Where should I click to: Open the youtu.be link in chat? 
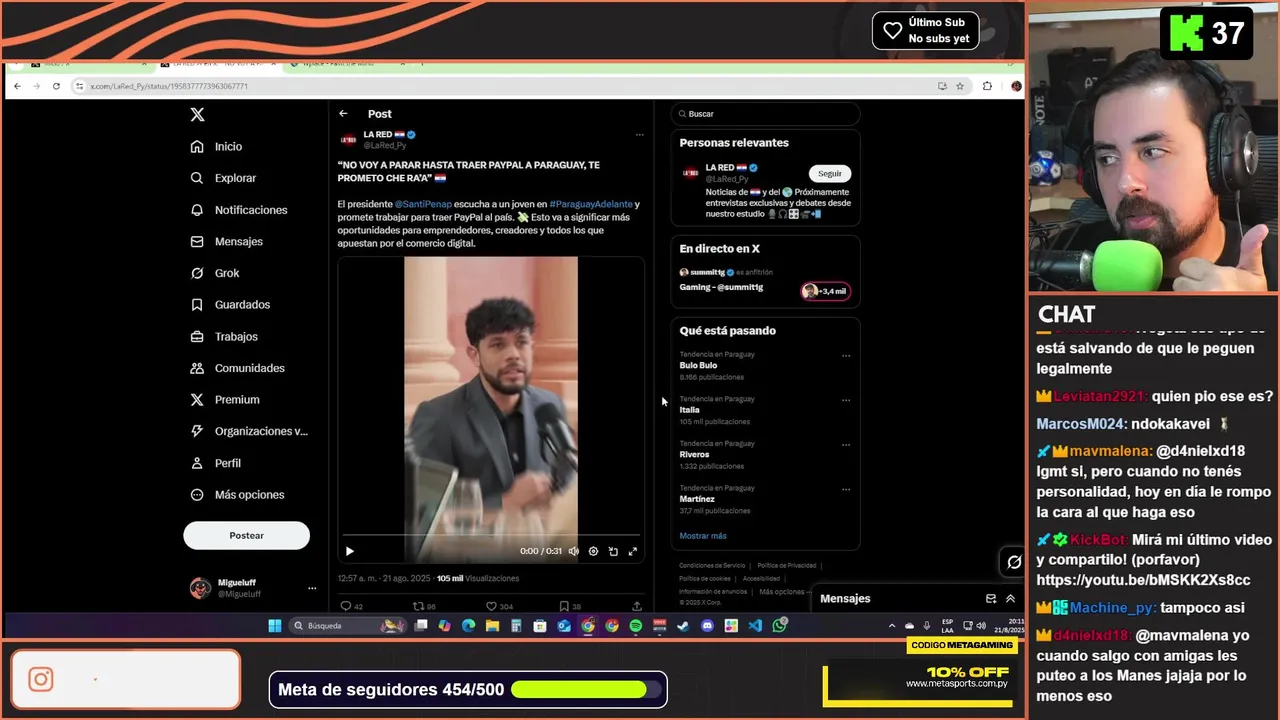1143,580
